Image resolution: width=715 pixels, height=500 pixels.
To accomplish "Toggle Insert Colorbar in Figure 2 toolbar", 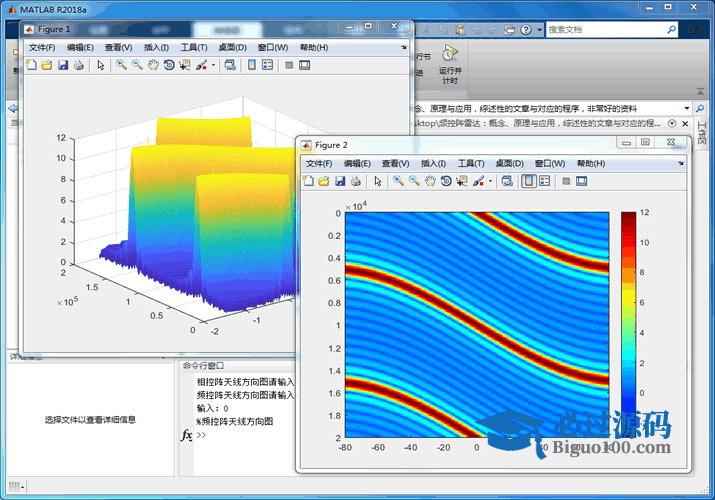I will pyautogui.click(x=528, y=181).
